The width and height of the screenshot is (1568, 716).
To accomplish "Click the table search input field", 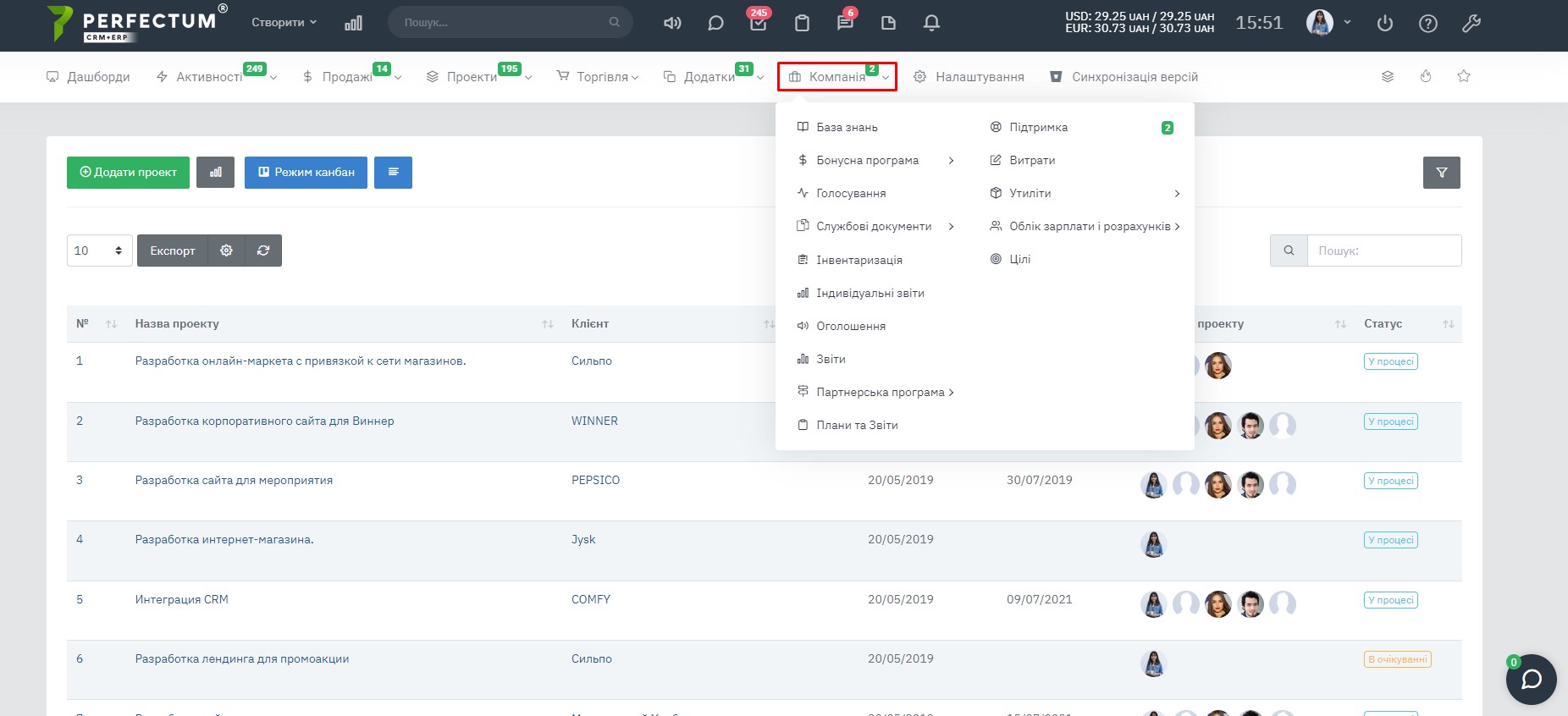I will click(1383, 251).
